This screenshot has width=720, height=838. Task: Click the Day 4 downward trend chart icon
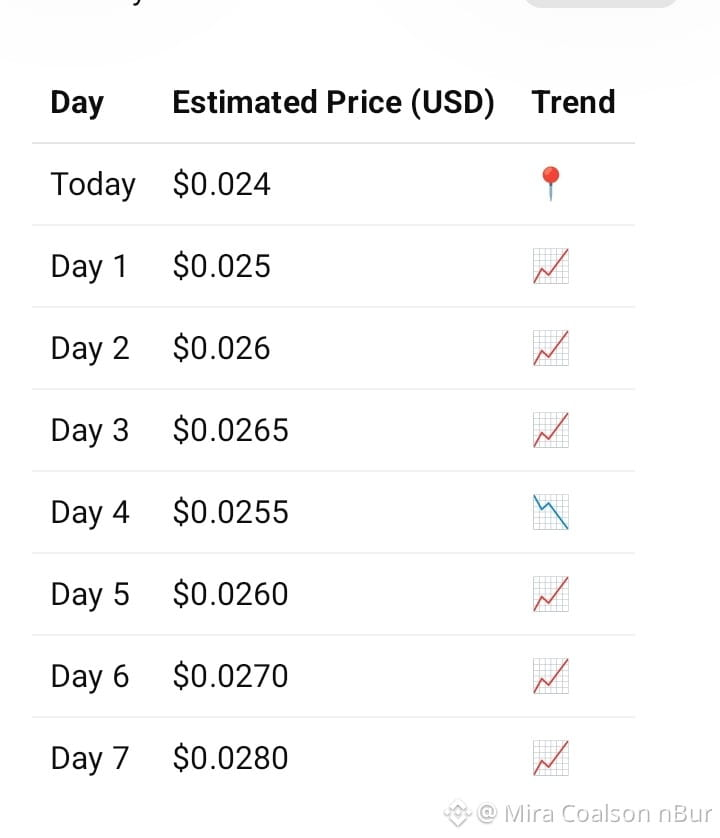[551, 512]
